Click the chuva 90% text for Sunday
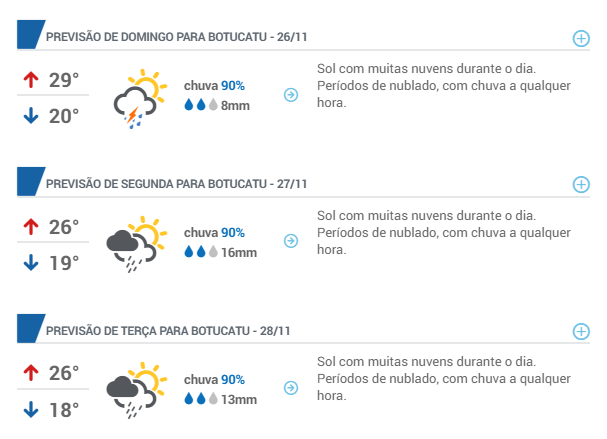607x439 pixels. click(x=214, y=86)
